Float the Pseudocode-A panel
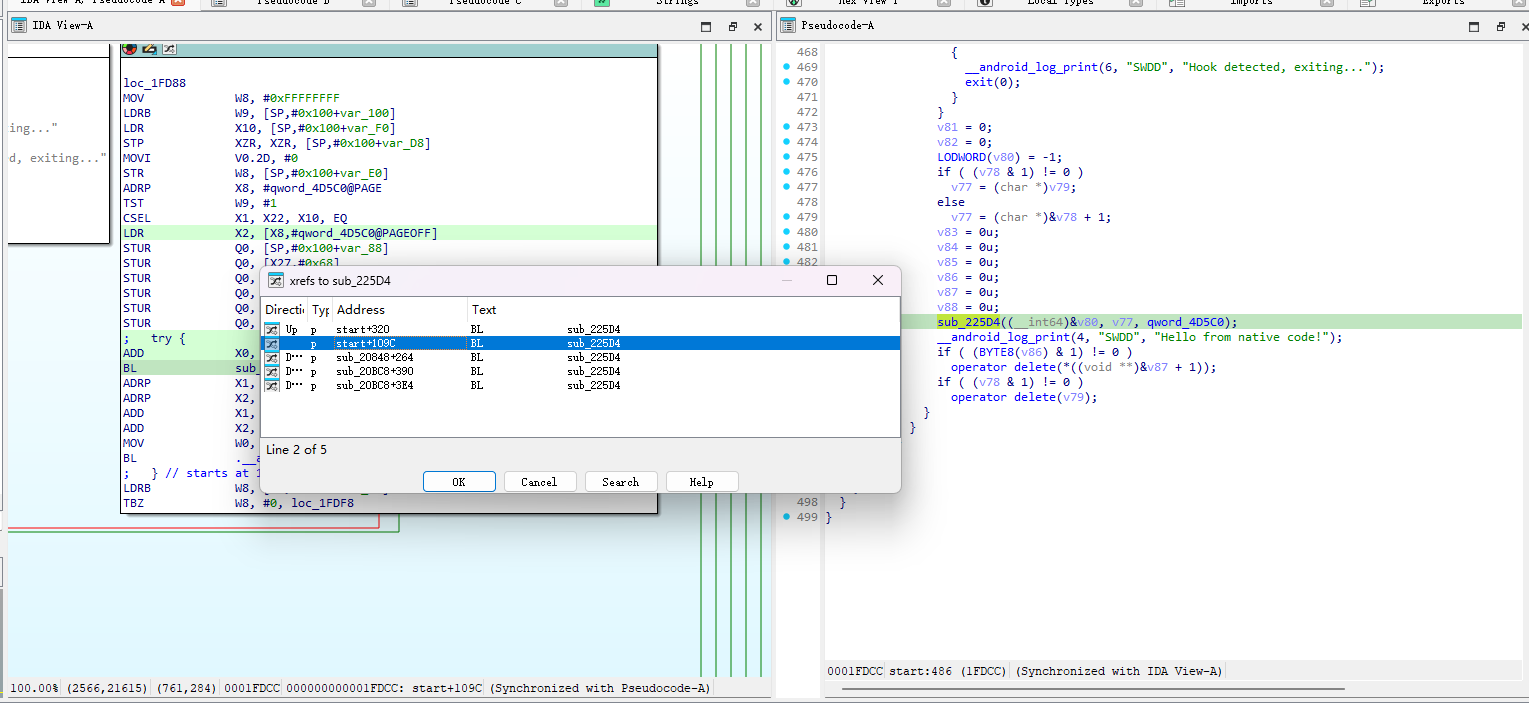Screen dimensions: 1529x703 click(1500, 26)
